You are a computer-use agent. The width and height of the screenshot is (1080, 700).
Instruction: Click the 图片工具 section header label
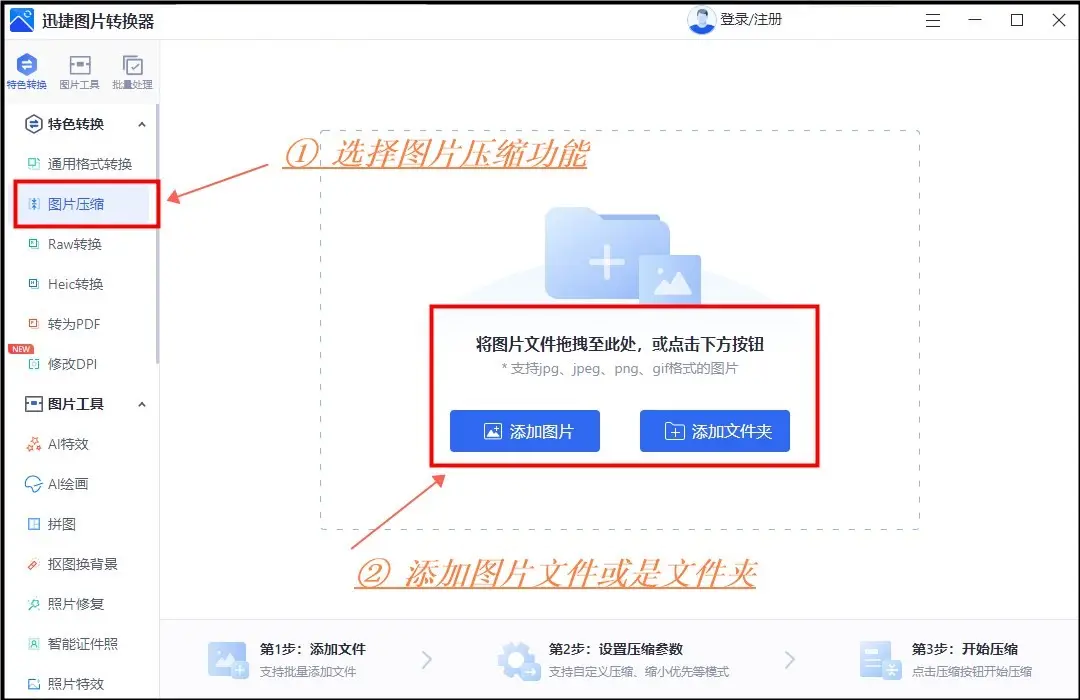(76, 404)
